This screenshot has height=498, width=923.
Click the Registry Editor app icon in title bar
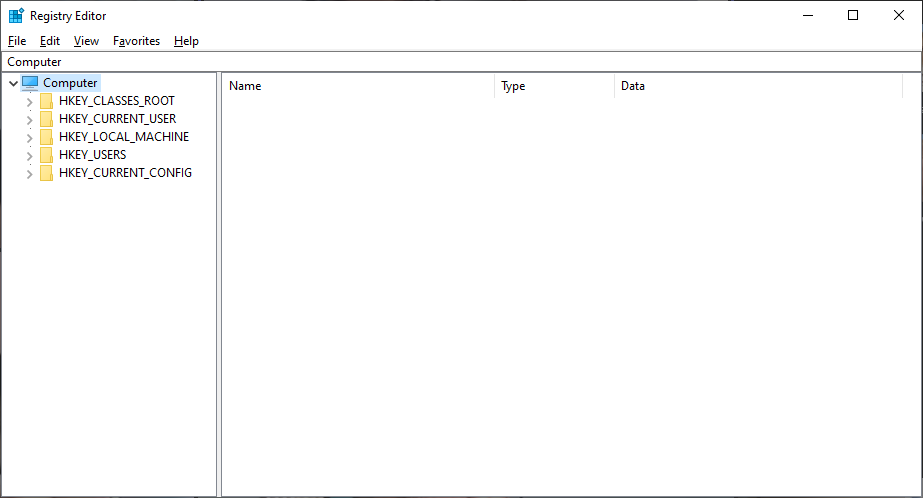[x=16, y=15]
